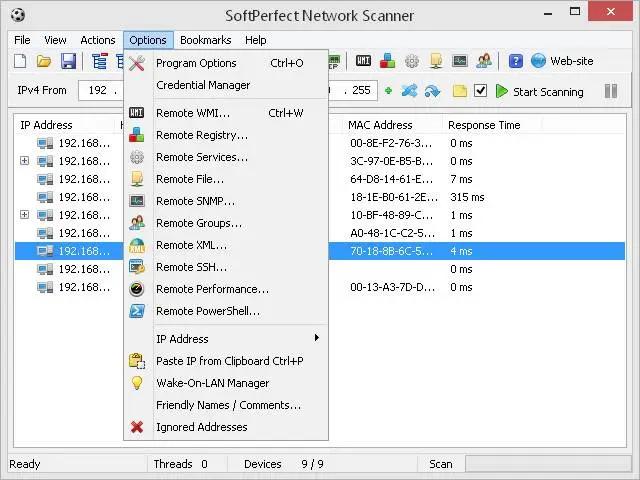Open the Web-site globe link

562,61
